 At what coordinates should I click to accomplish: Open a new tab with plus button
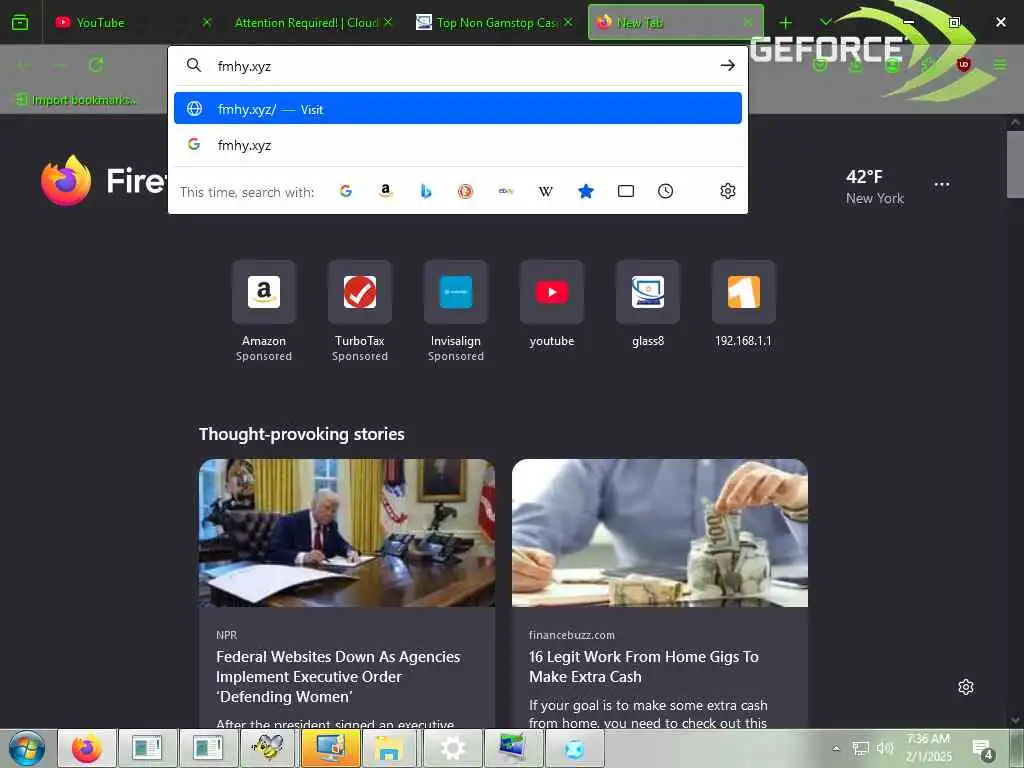coord(785,23)
